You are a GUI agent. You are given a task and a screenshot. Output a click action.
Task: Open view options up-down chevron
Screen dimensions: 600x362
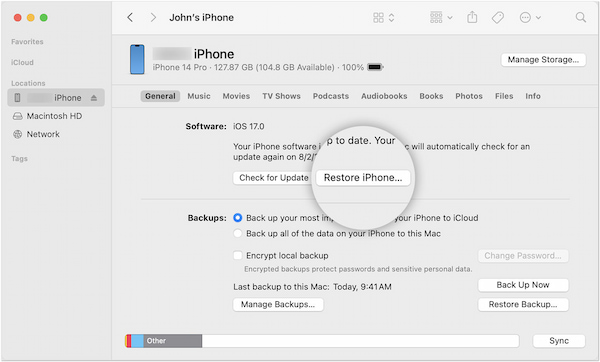[x=391, y=18]
